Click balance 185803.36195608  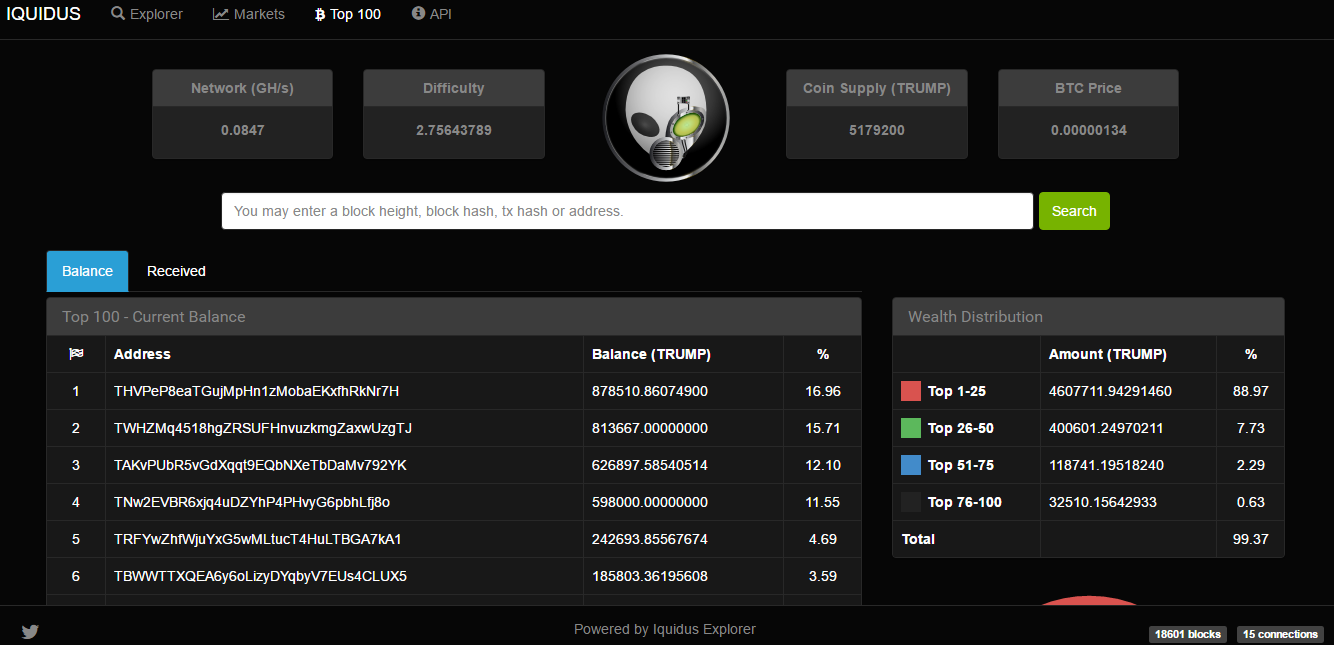click(650, 576)
